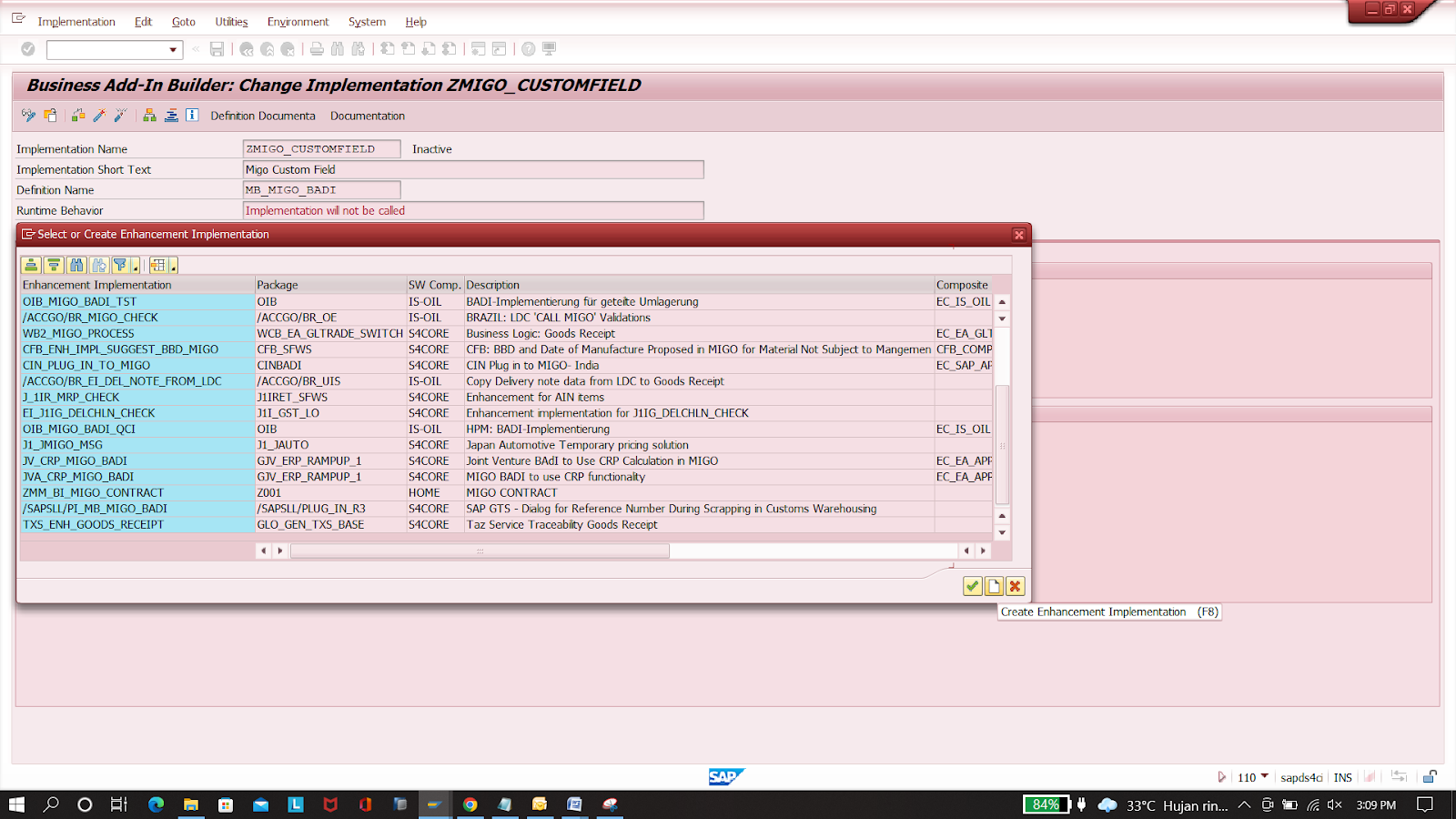Click the Deactivate wand icon
The image size is (1456, 819).
[x=120, y=116]
